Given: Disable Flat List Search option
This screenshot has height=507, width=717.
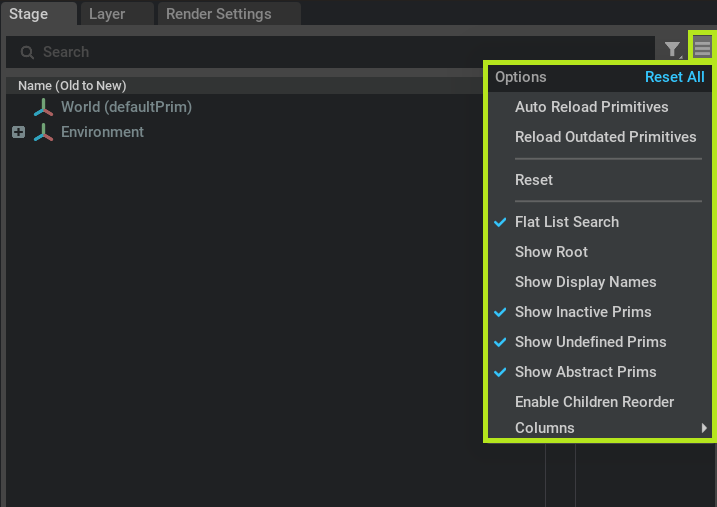Looking at the screenshot, I should point(566,222).
